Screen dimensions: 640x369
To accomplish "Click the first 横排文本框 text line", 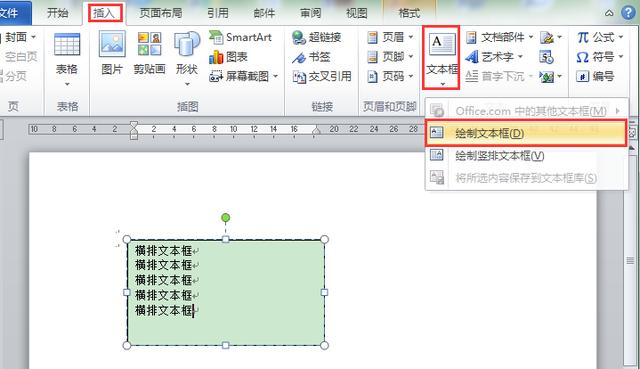I will tap(163, 250).
